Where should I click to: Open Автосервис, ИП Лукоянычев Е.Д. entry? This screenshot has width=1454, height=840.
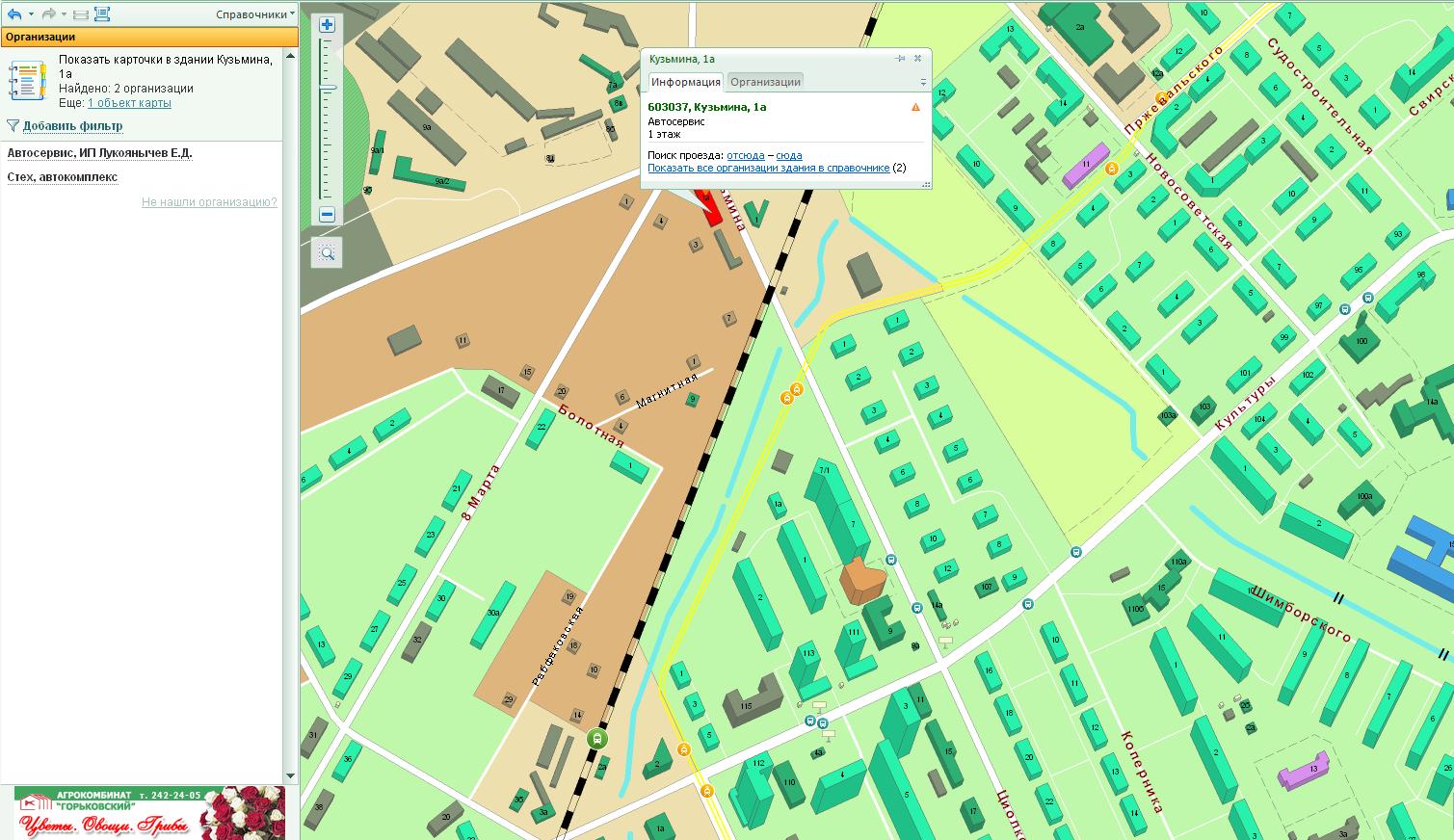tap(99, 153)
